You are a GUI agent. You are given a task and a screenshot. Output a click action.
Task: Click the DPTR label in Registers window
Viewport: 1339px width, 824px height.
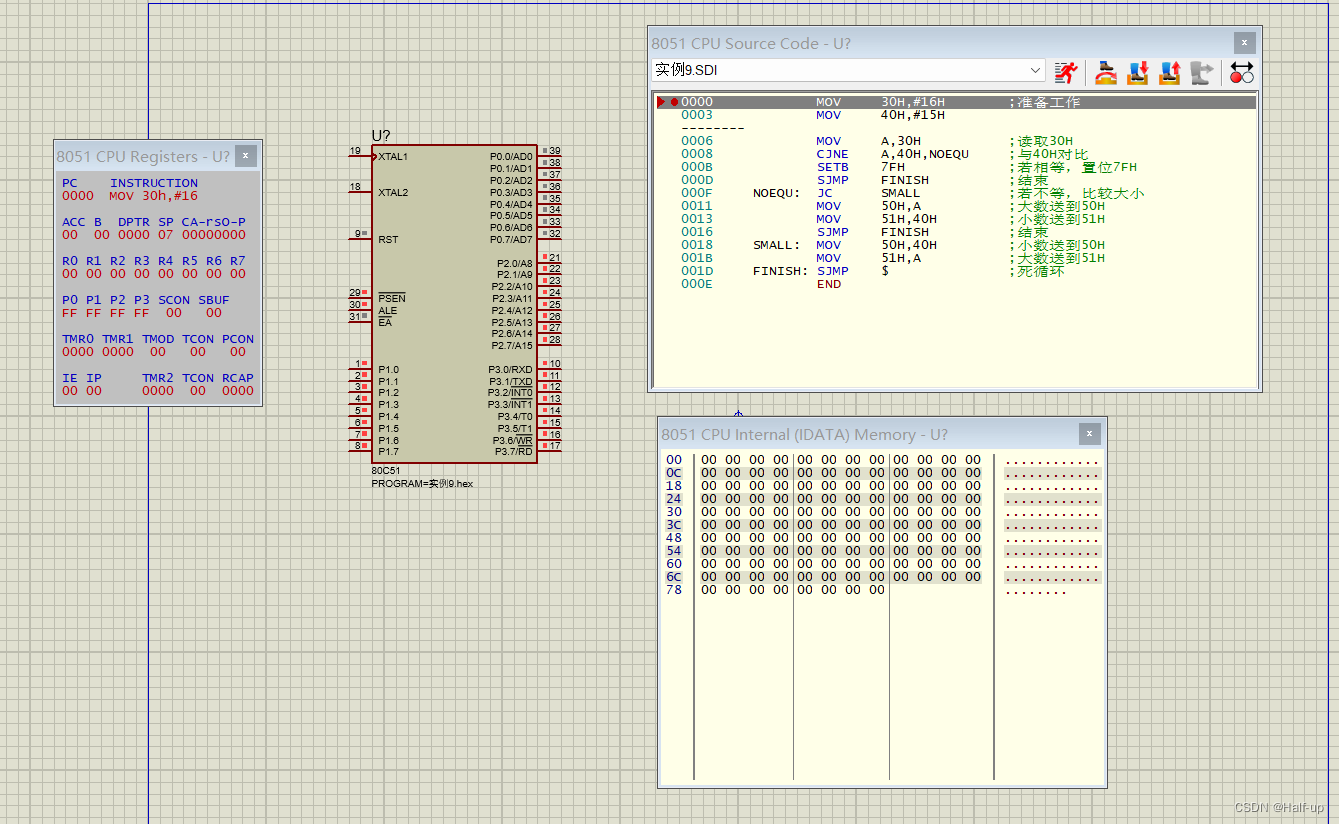pos(134,222)
